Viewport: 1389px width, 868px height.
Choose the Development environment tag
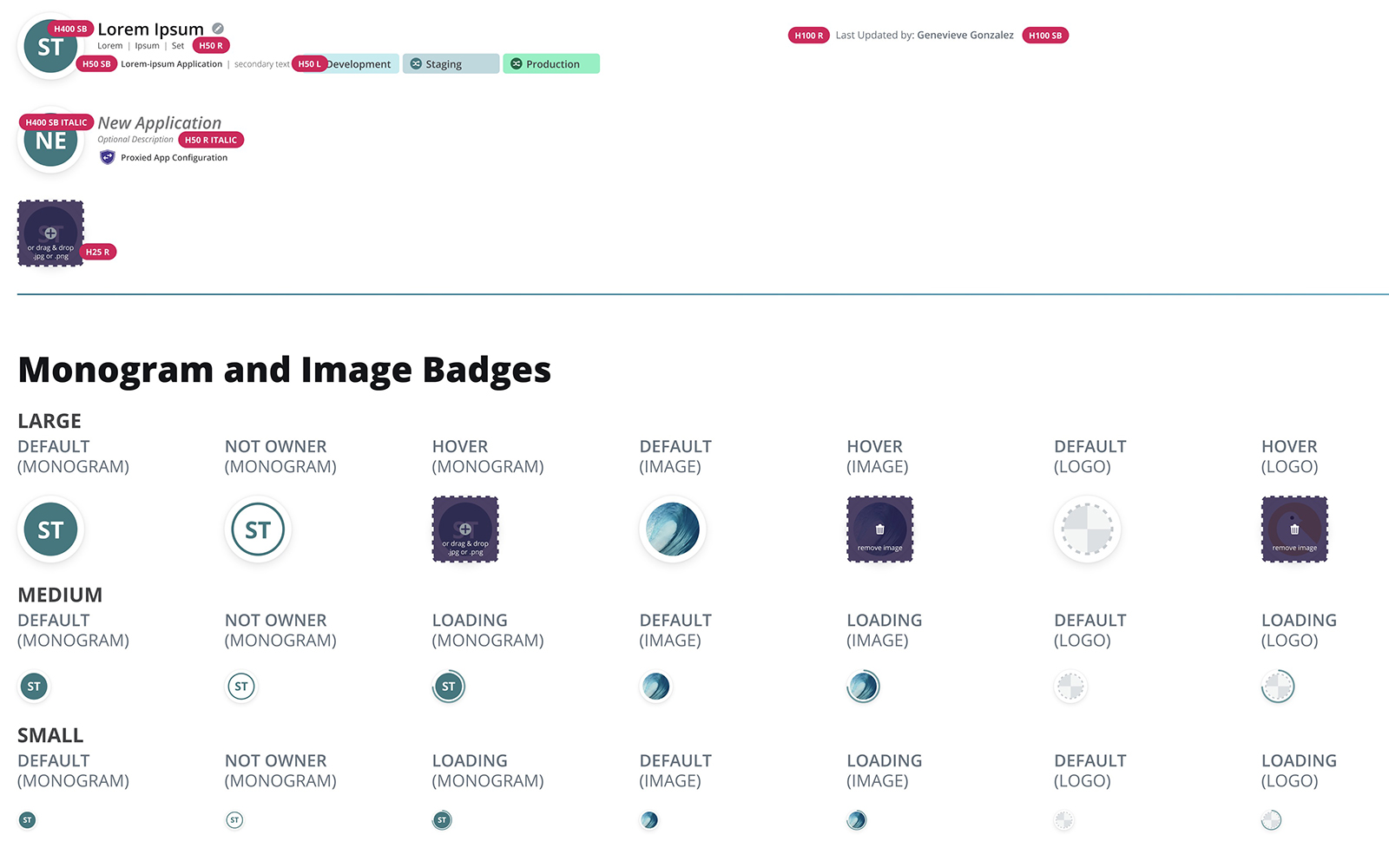[361, 64]
